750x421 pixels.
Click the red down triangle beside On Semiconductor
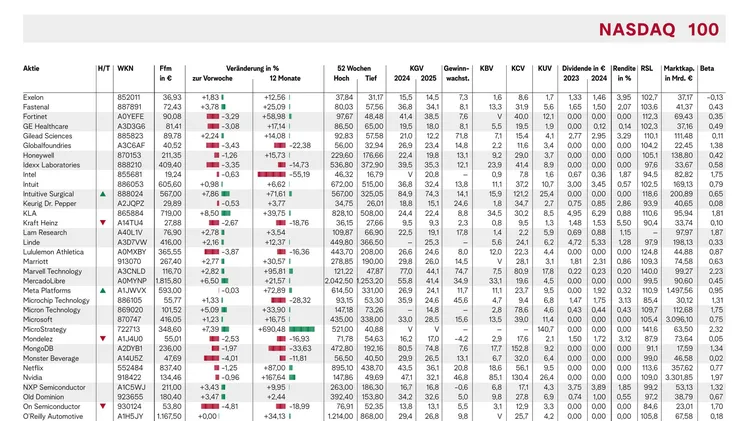[x=103, y=406]
